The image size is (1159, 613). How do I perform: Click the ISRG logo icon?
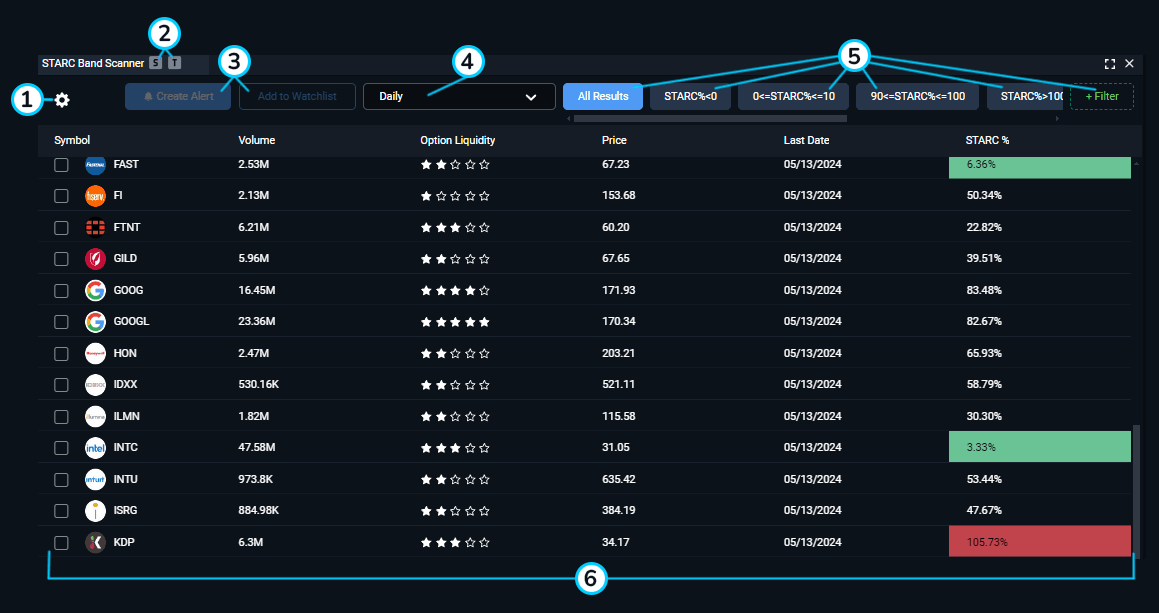pyautogui.click(x=95, y=510)
